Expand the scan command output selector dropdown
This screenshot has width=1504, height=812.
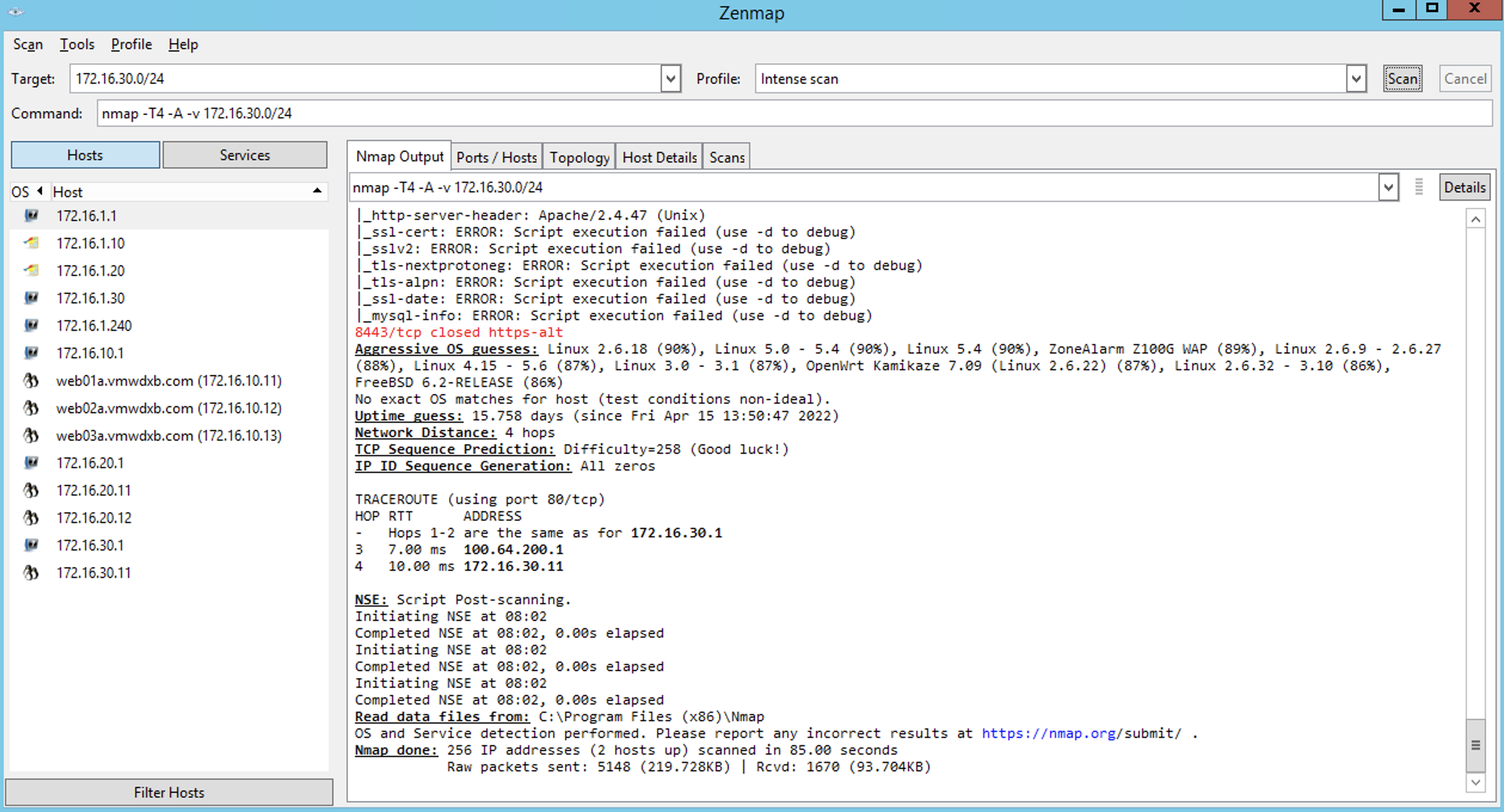click(1388, 187)
